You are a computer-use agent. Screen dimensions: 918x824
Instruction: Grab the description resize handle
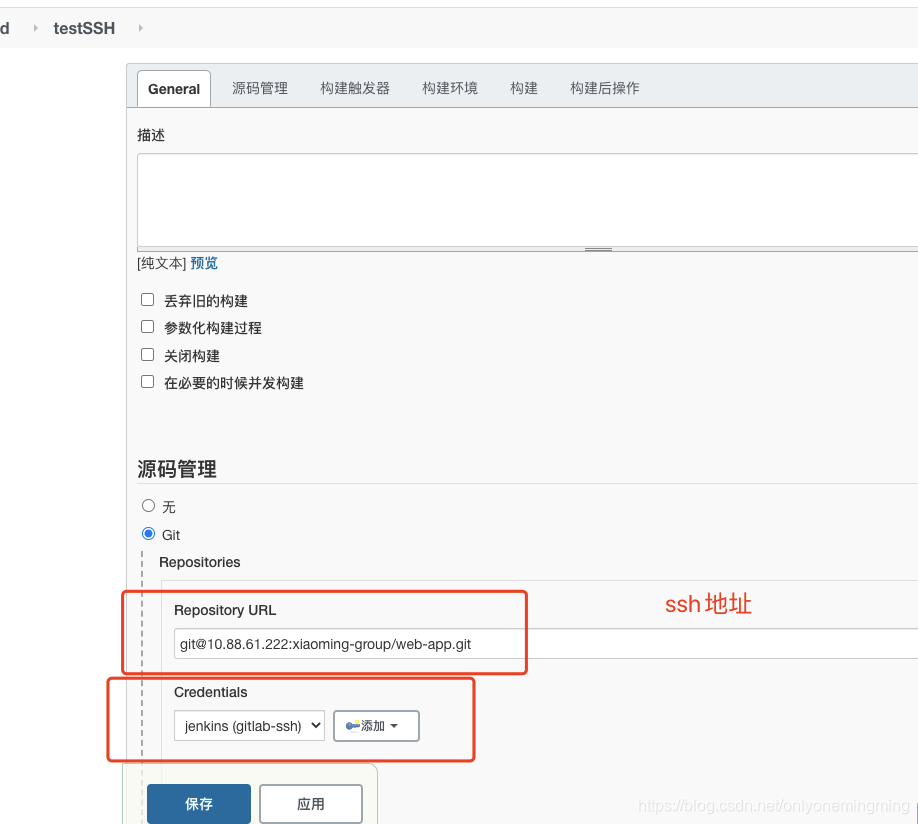click(x=598, y=249)
